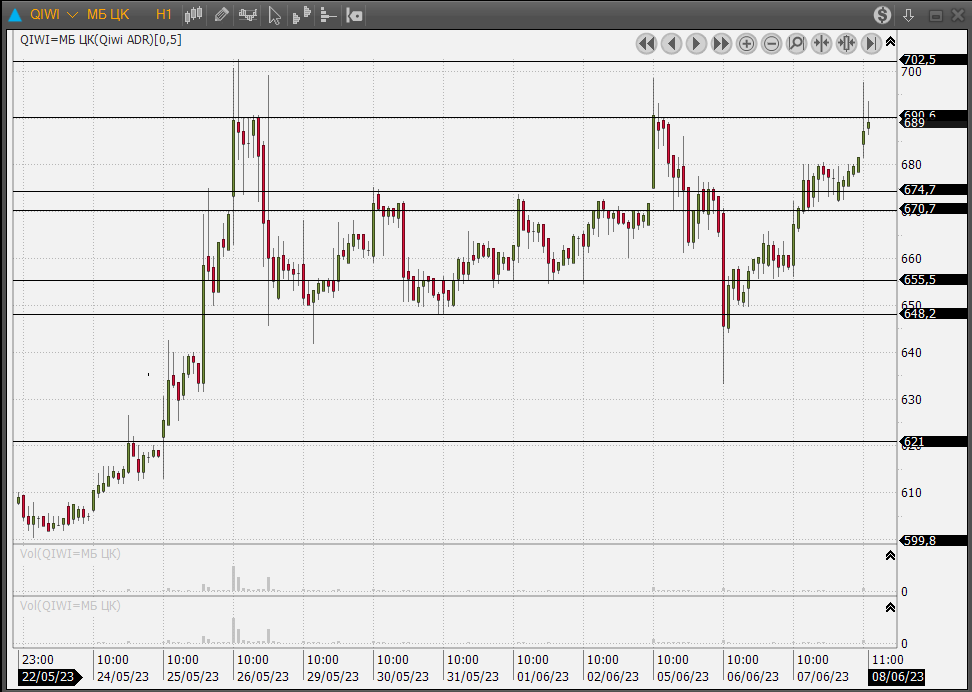The image size is (972, 692).
Task: Collapse the chart navigation toolbar
Action: click(889, 43)
